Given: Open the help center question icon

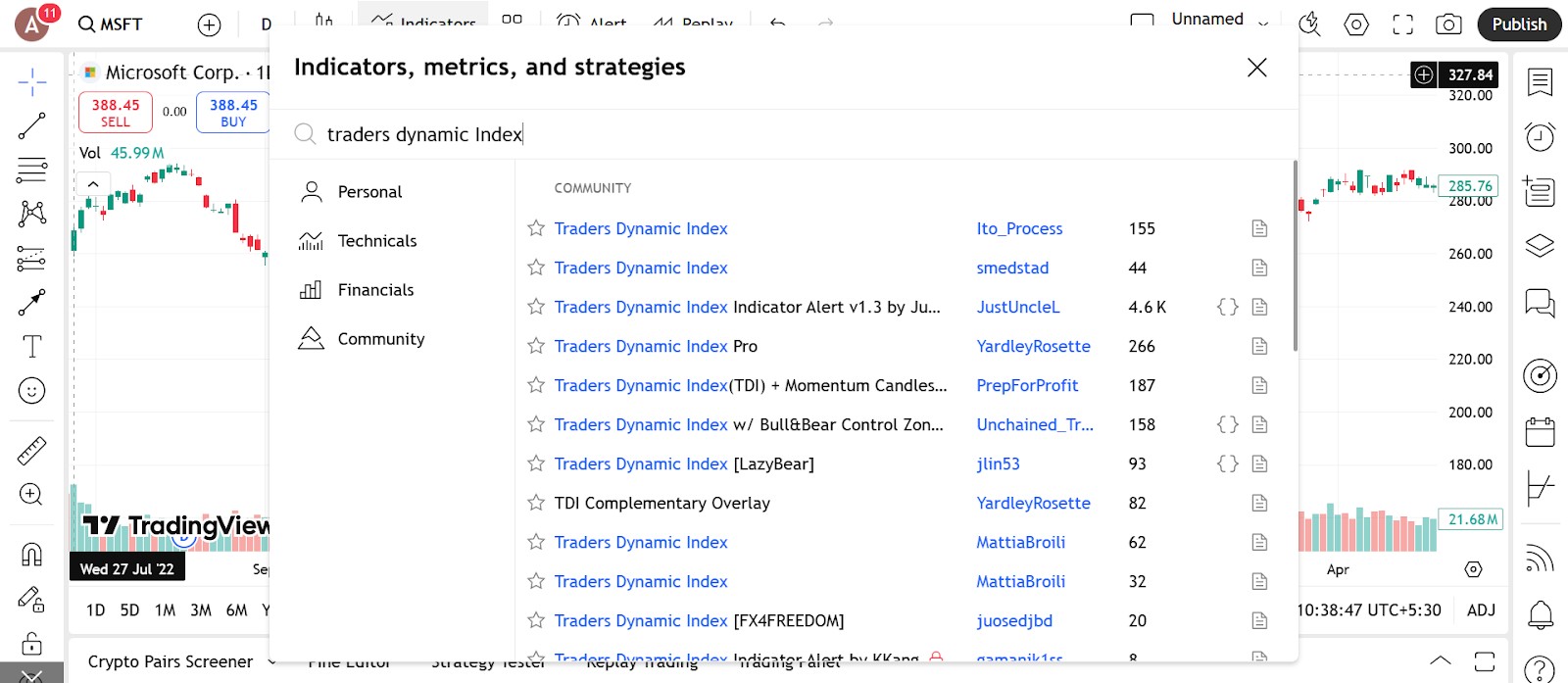Looking at the screenshot, I should pyautogui.click(x=1540, y=669).
